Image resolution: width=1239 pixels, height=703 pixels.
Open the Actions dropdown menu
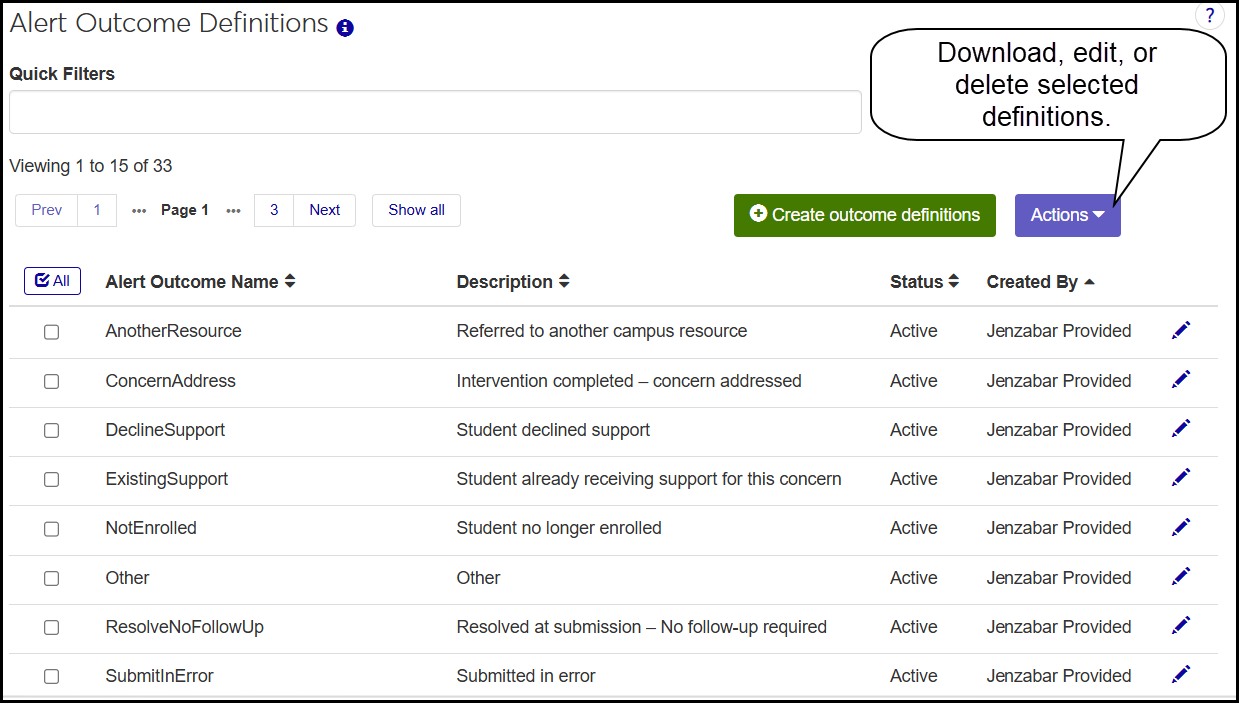click(x=1067, y=215)
